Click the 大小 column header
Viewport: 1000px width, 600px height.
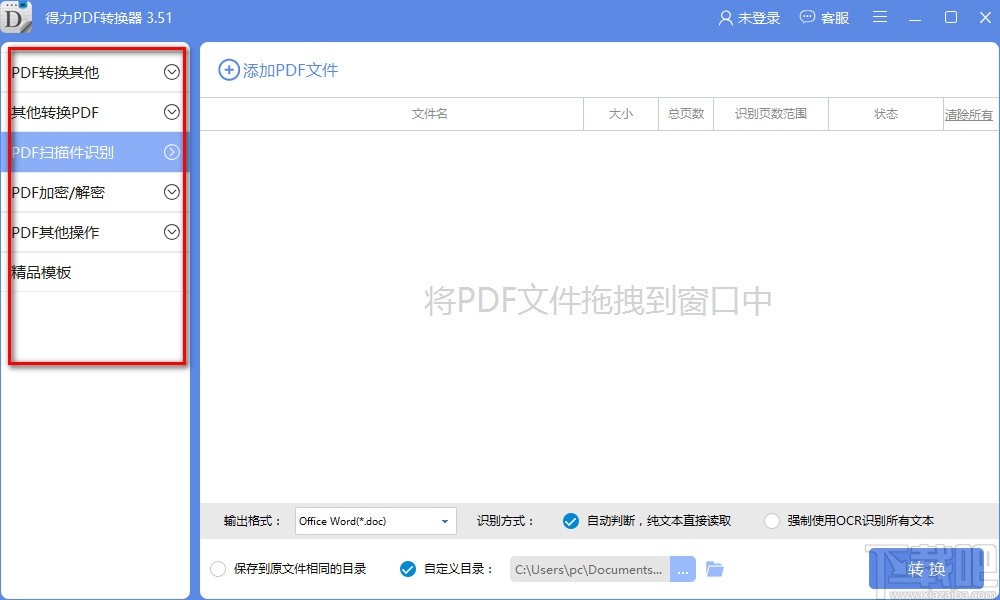[x=621, y=113]
